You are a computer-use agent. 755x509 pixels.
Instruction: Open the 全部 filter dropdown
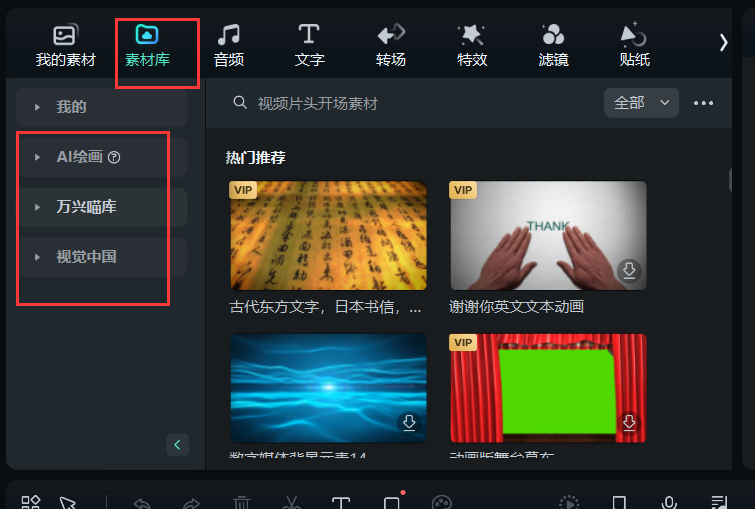click(641, 103)
